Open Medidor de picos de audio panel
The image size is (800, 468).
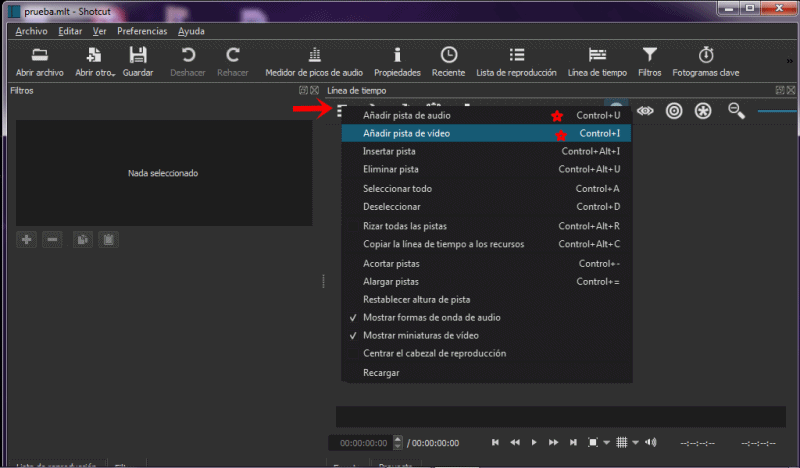click(314, 62)
